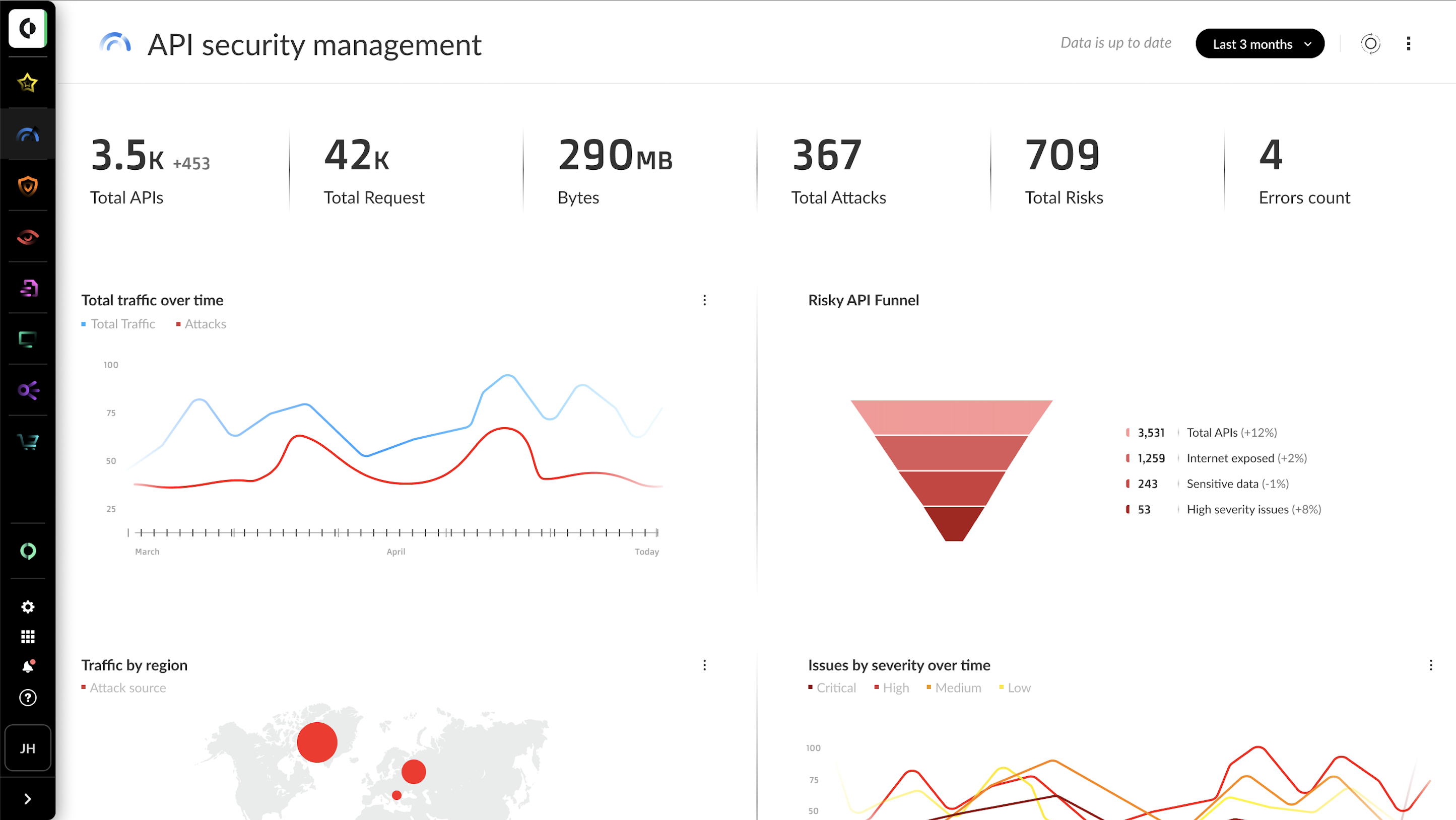The image size is (1456, 820).
Task: Expand the Last 3 months date filter dropdown
Action: pyautogui.click(x=1259, y=43)
